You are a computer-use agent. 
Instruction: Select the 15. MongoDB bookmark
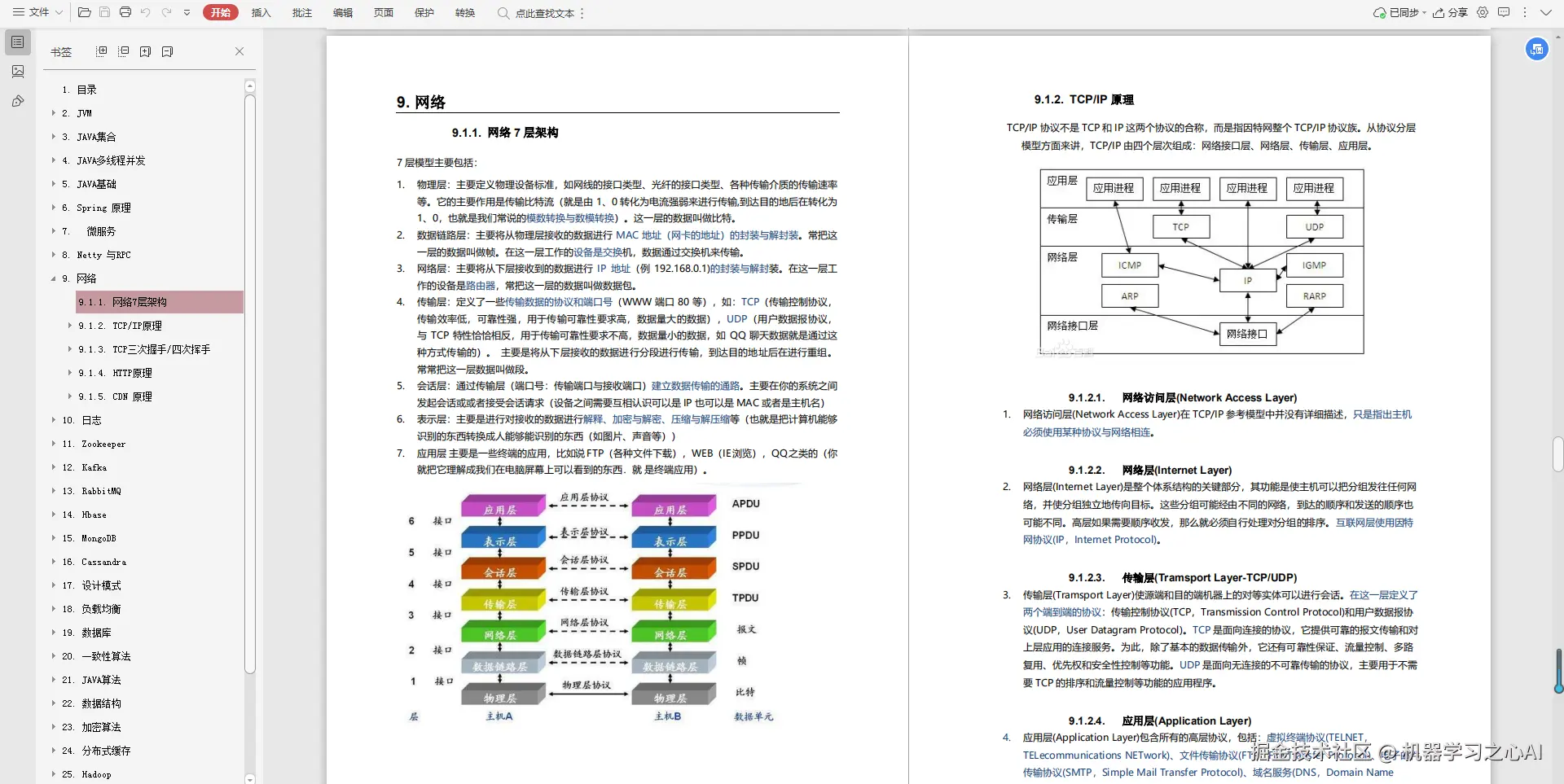coord(89,538)
